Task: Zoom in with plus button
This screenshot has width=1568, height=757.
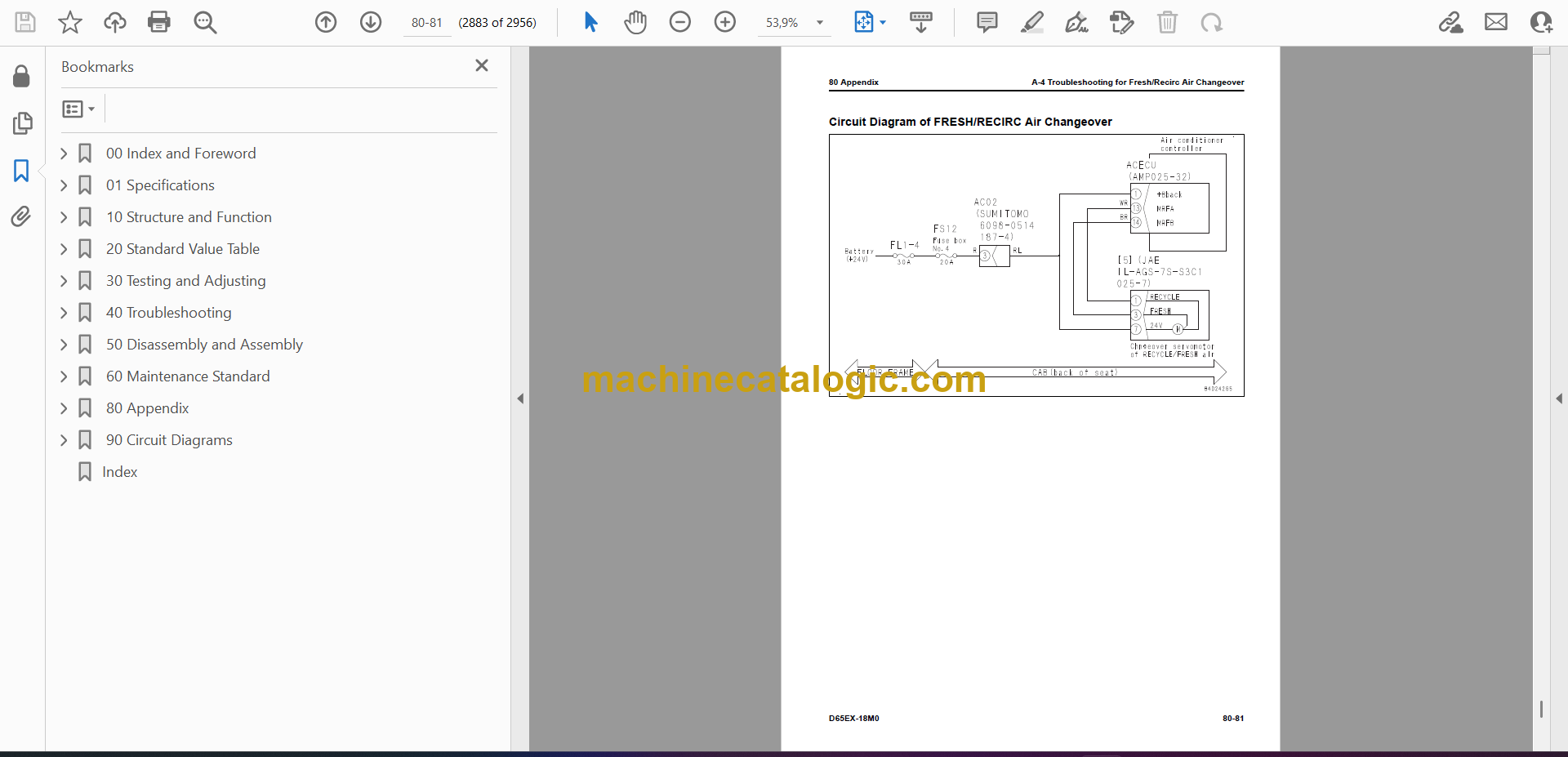Action: point(725,22)
